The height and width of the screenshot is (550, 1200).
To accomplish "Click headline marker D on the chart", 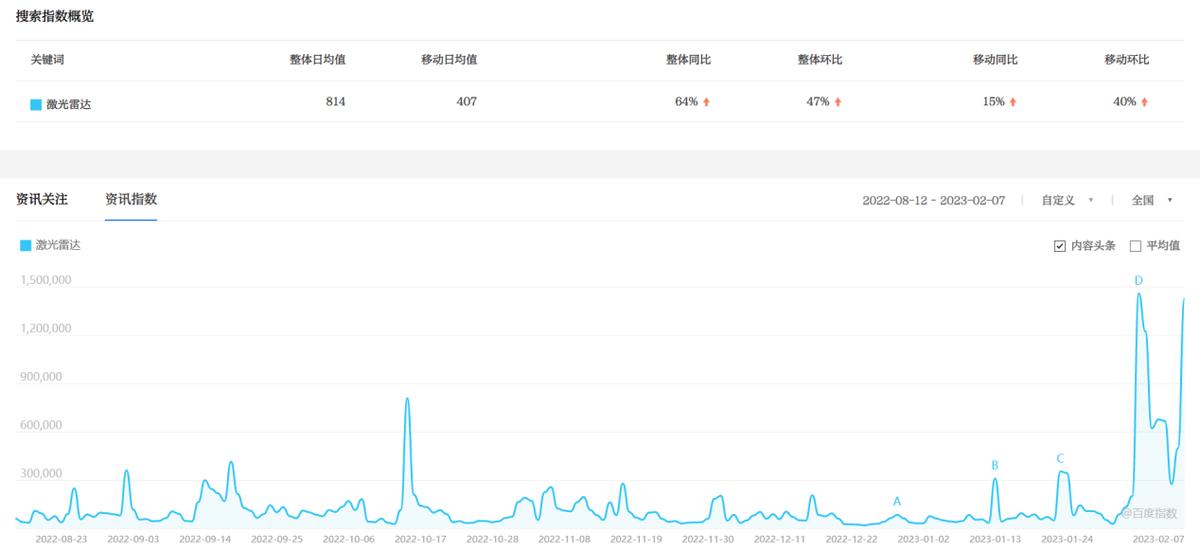I will (x=1138, y=281).
